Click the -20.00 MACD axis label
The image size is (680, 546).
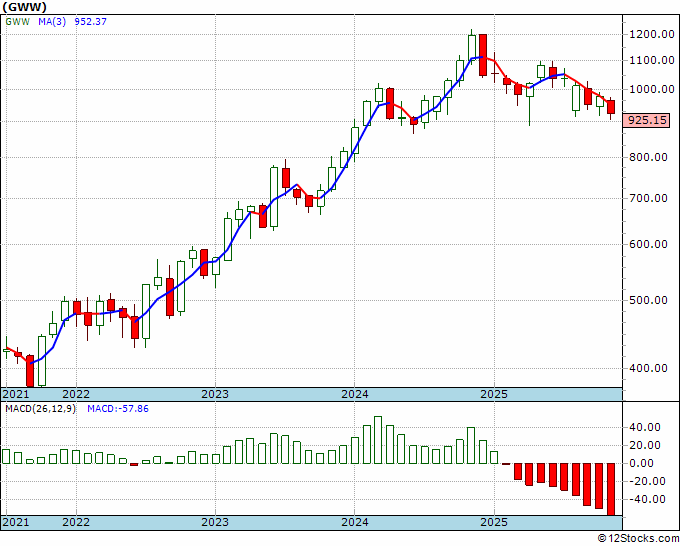pos(645,481)
